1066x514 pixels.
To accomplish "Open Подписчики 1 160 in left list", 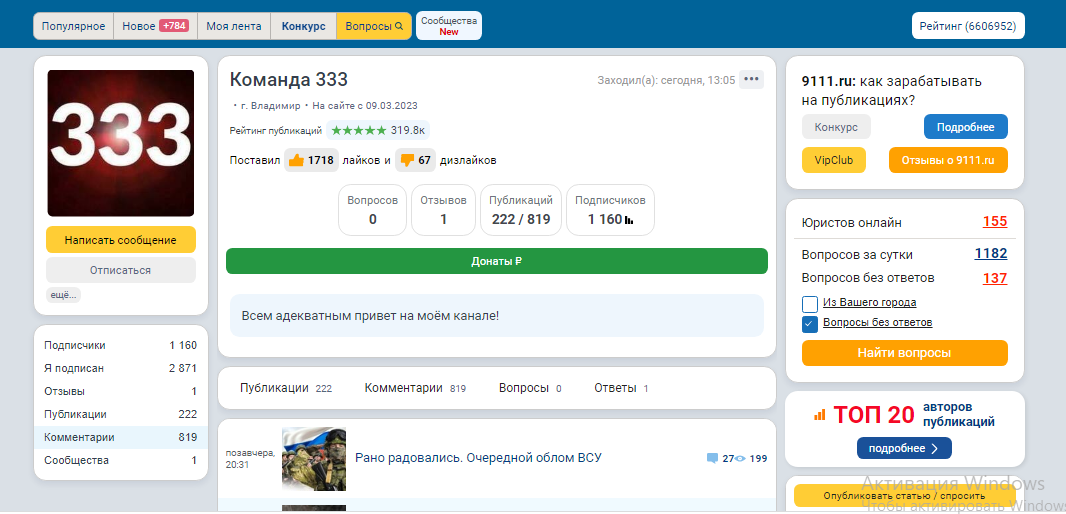I will coord(121,345).
